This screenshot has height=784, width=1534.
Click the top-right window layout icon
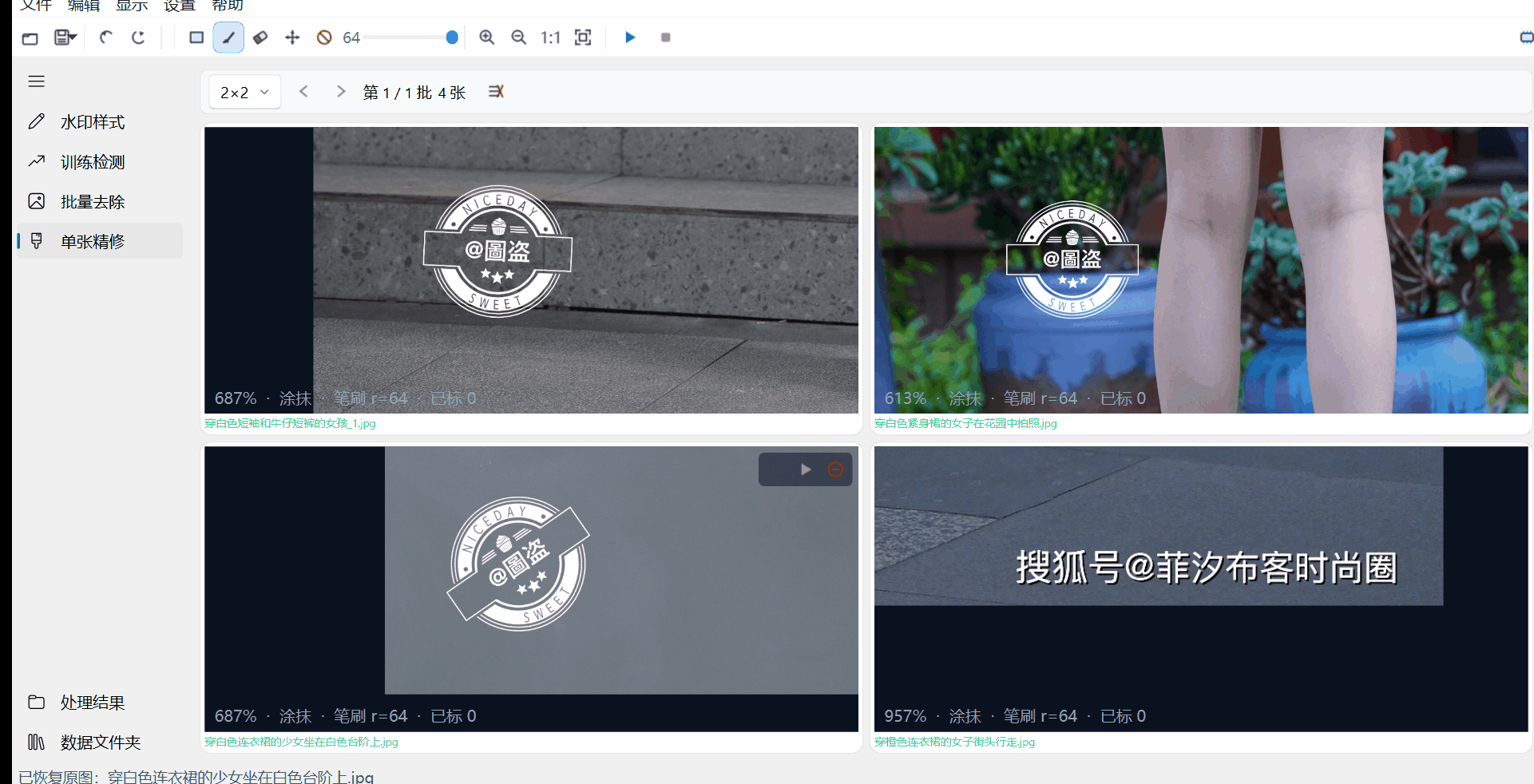tap(1526, 38)
